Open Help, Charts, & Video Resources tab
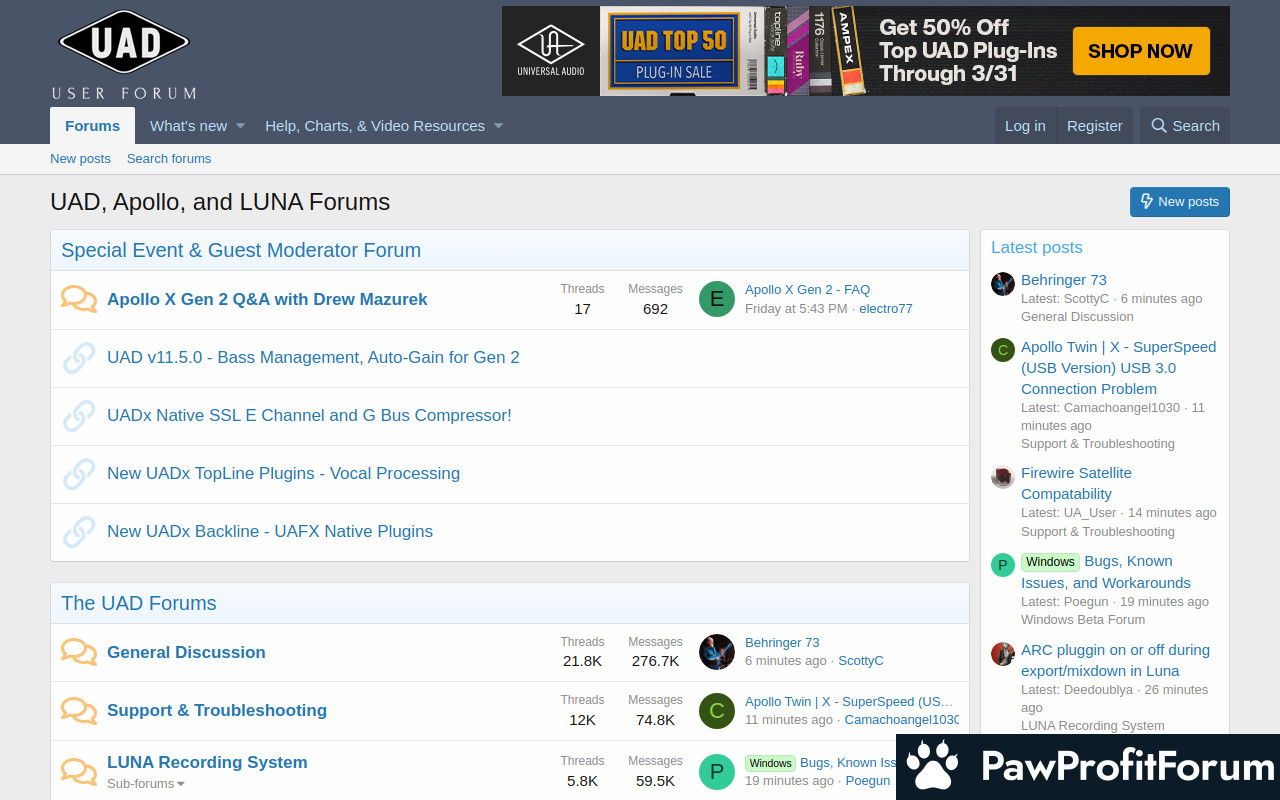 (x=375, y=126)
